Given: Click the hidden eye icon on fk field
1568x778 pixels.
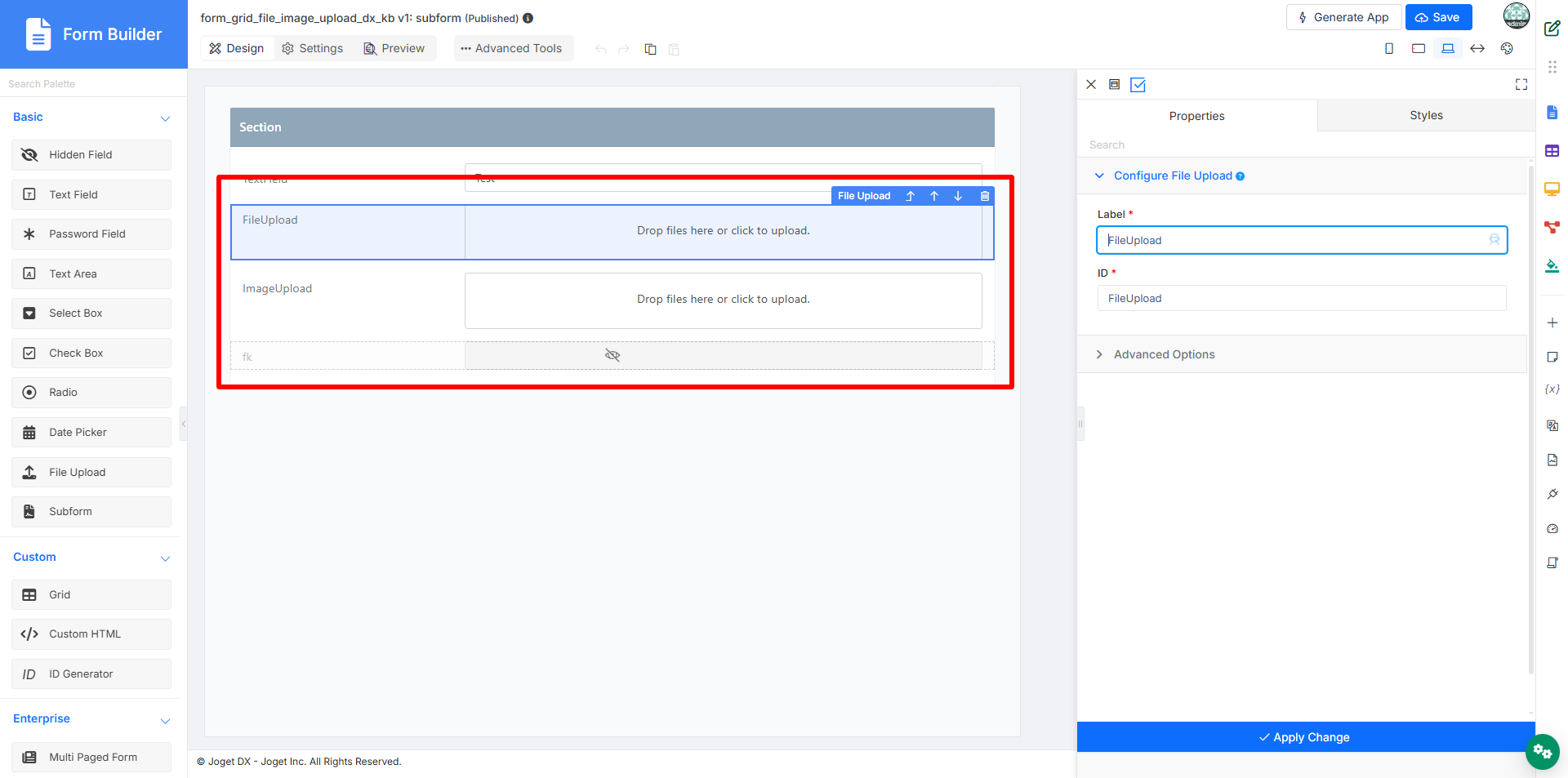Looking at the screenshot, I should 612,355.
